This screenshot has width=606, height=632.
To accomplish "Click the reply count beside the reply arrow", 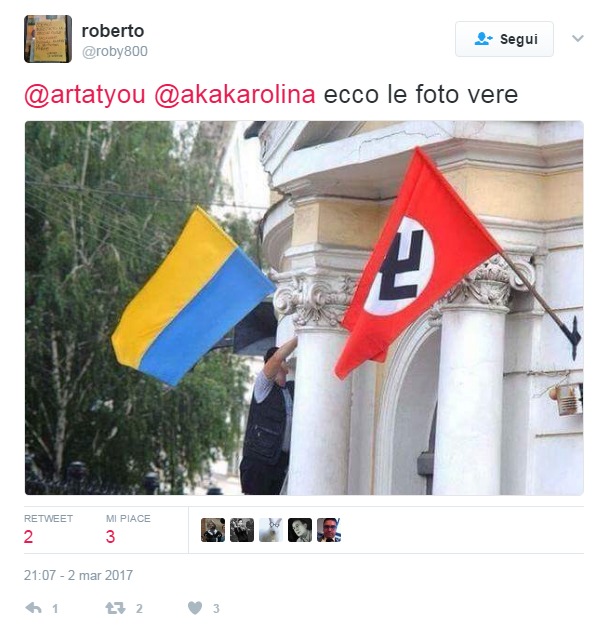I will point(55,608).
